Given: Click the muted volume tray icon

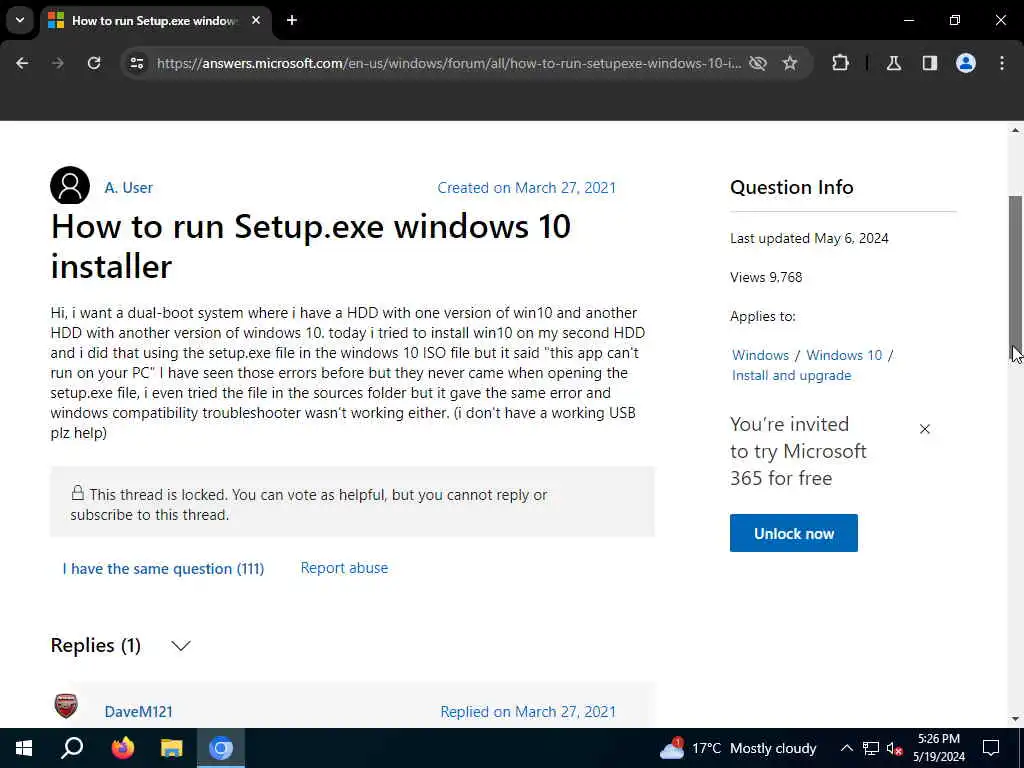Looking at the screenshot, I should click(895, 749).
